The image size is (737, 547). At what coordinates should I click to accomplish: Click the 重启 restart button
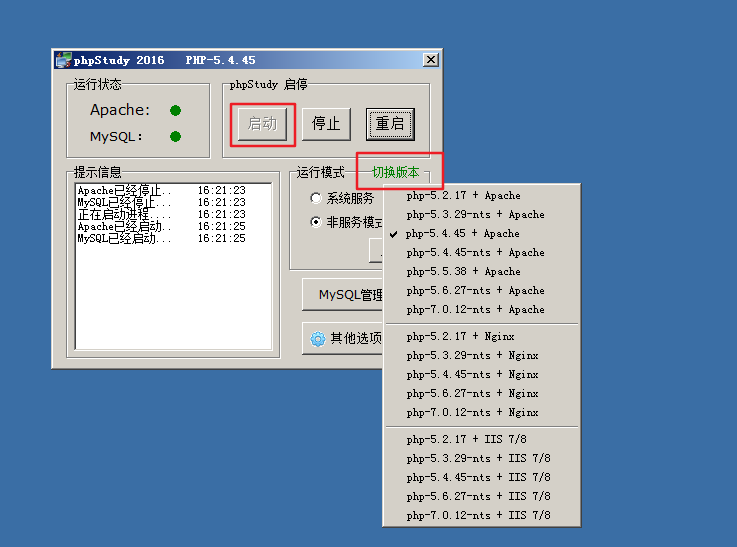click(390, 124)
